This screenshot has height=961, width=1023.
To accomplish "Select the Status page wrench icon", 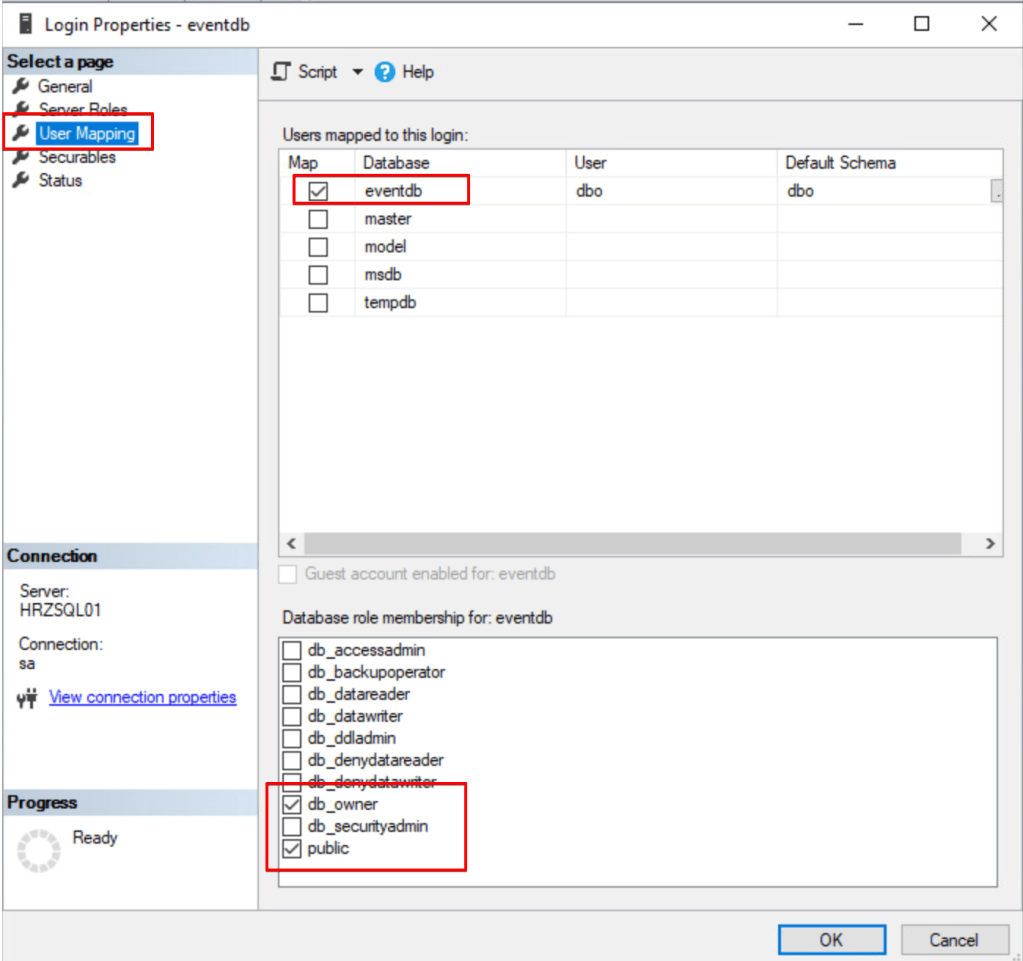I will (x=20, y=181).
